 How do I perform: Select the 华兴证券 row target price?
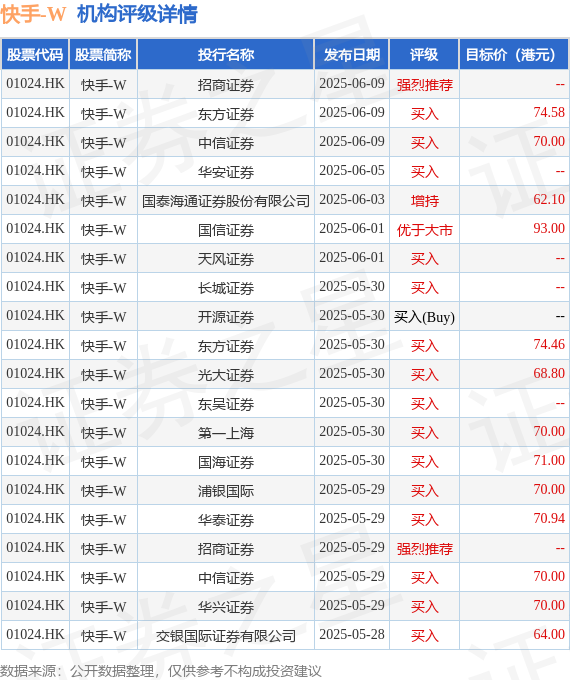pyautogui.click(x=549, y=605)
